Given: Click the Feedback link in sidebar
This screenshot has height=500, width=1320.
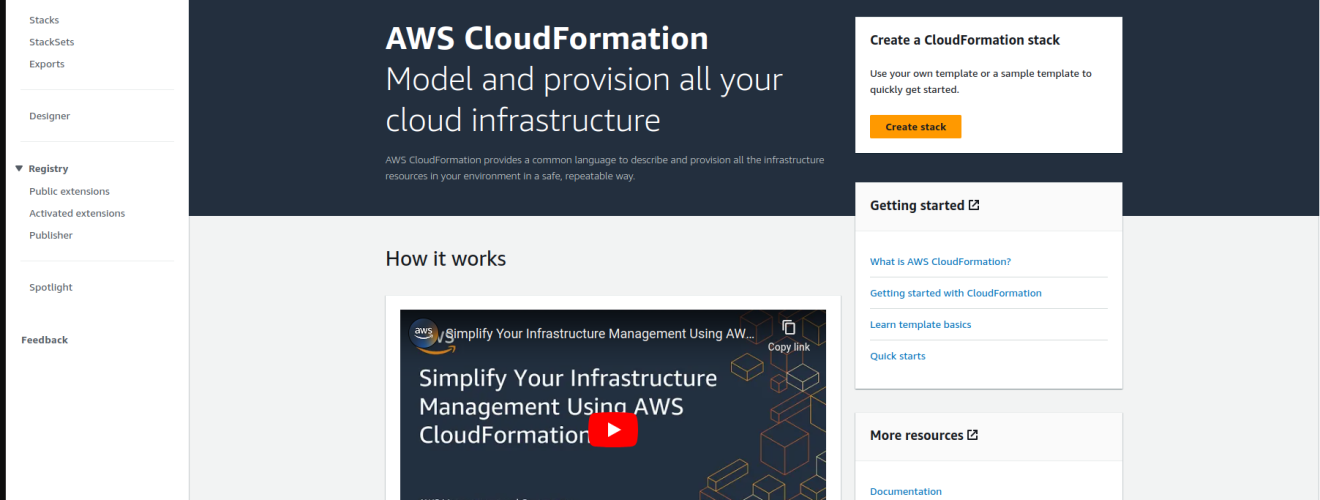Looking at the screenshot, I should click(45, 340).
